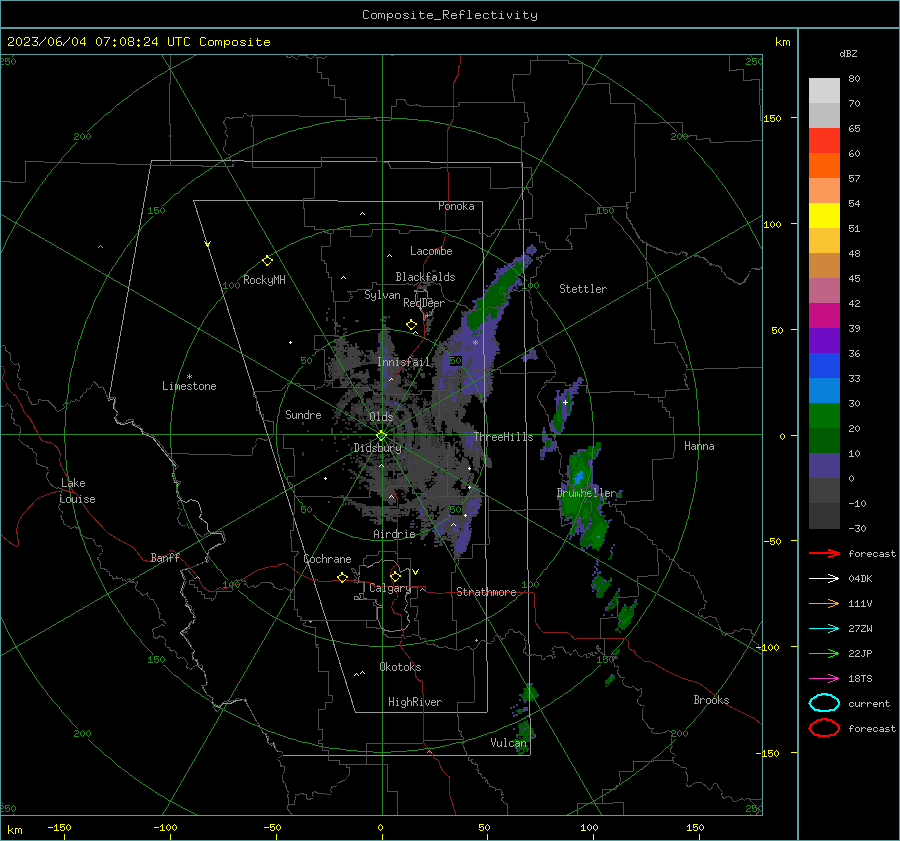900x841 pixels.
Task: Click the red forecast ellipse icon
Action: 824,728
